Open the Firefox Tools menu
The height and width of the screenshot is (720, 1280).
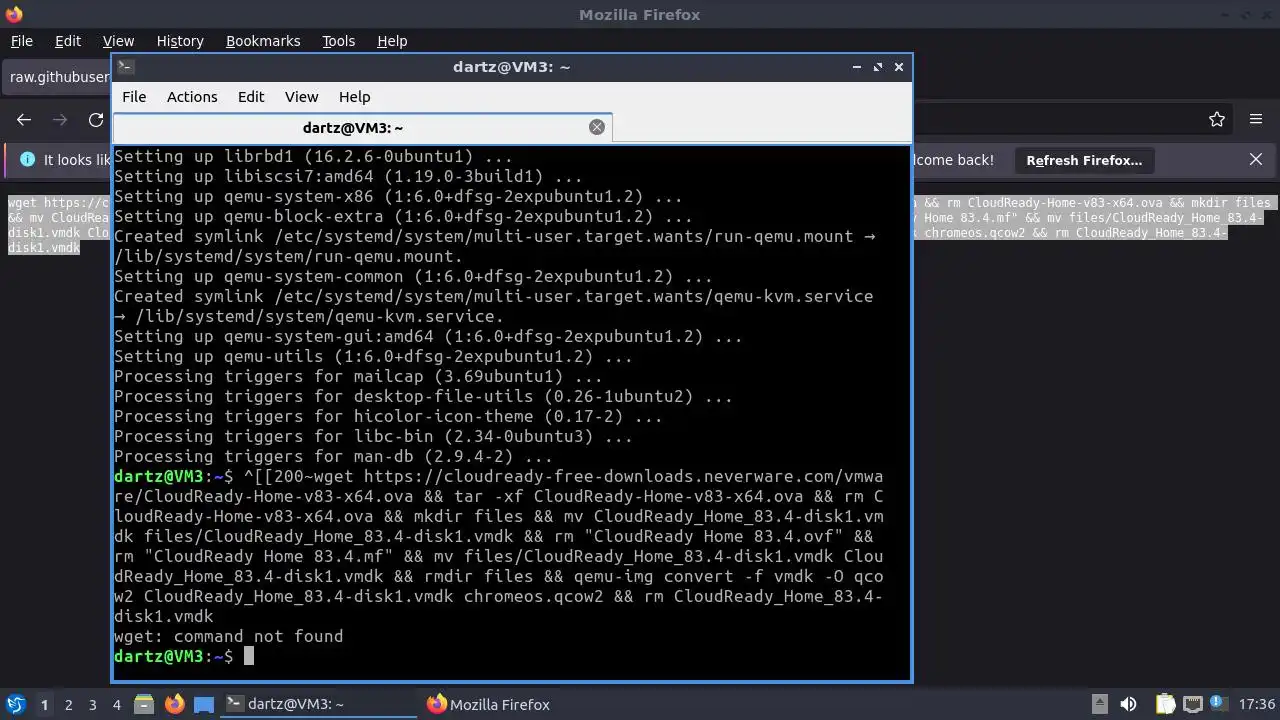click(338, 41)
